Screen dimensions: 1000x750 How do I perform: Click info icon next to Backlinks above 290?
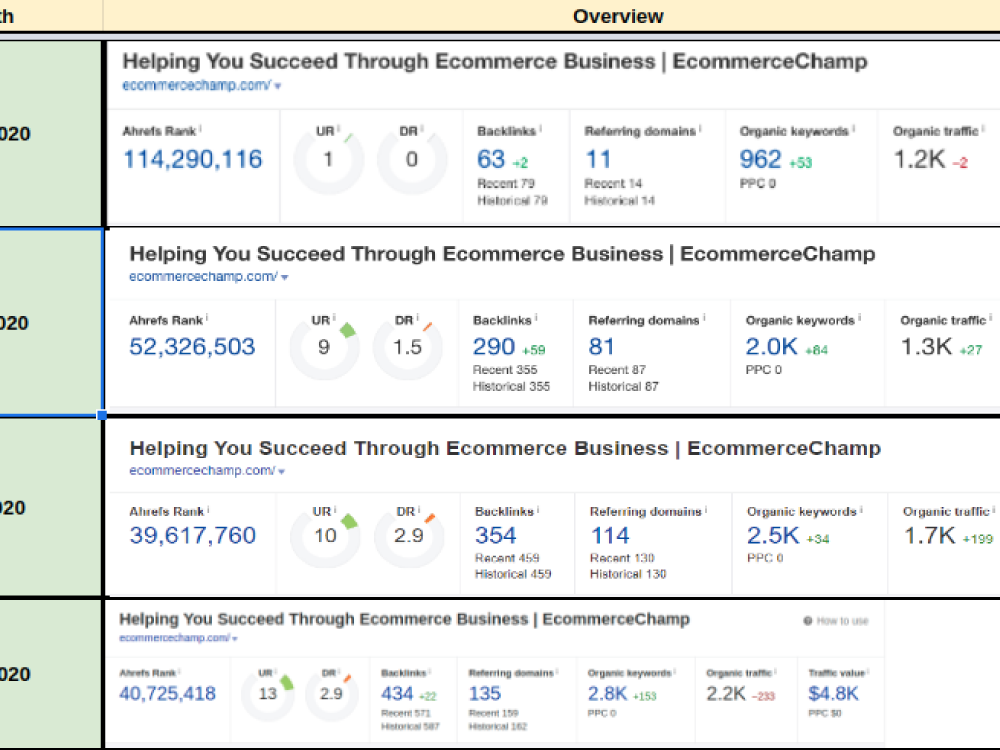[x=537, y=319]
